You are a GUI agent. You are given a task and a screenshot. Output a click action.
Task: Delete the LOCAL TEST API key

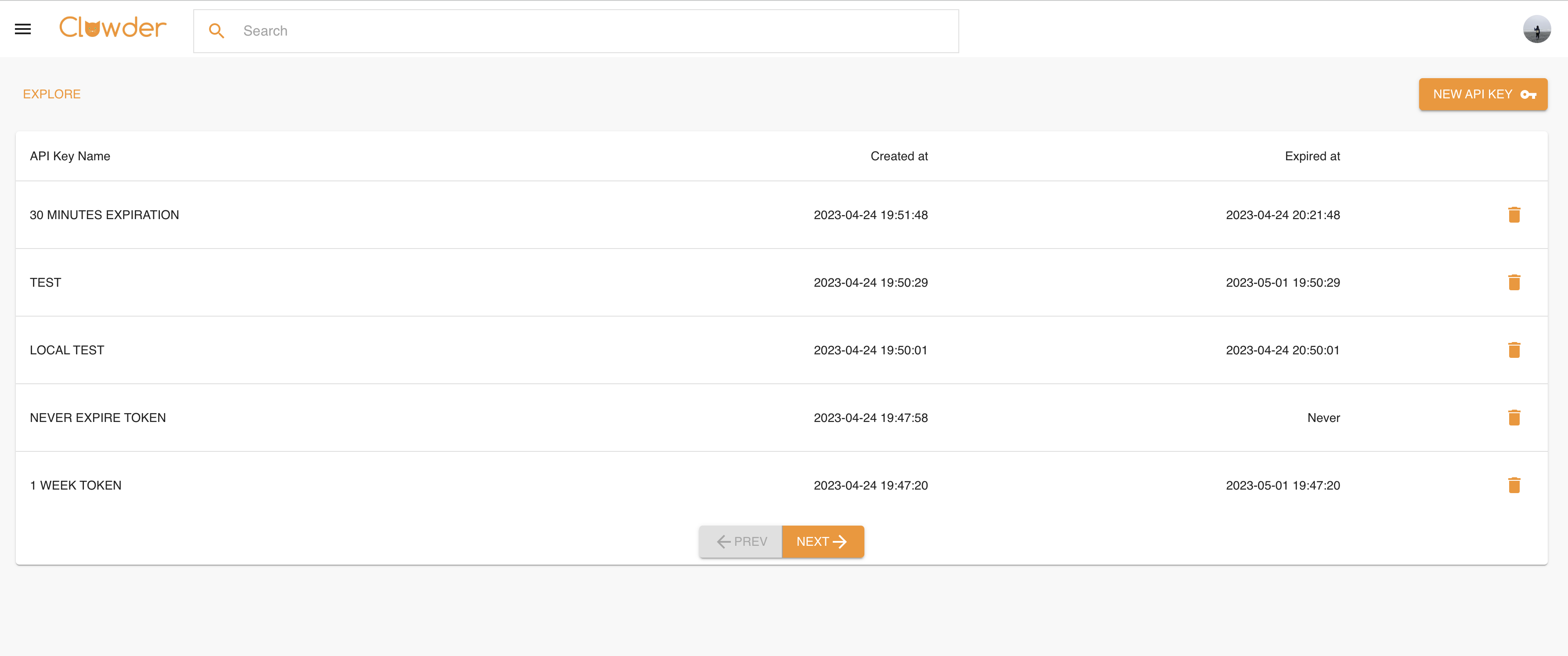click(1514, 350)
